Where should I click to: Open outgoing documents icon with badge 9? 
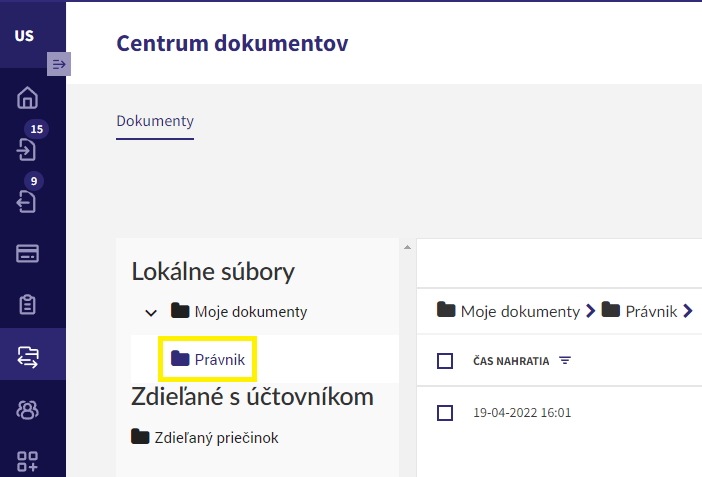pyautogui.click(x=27, y=202)
